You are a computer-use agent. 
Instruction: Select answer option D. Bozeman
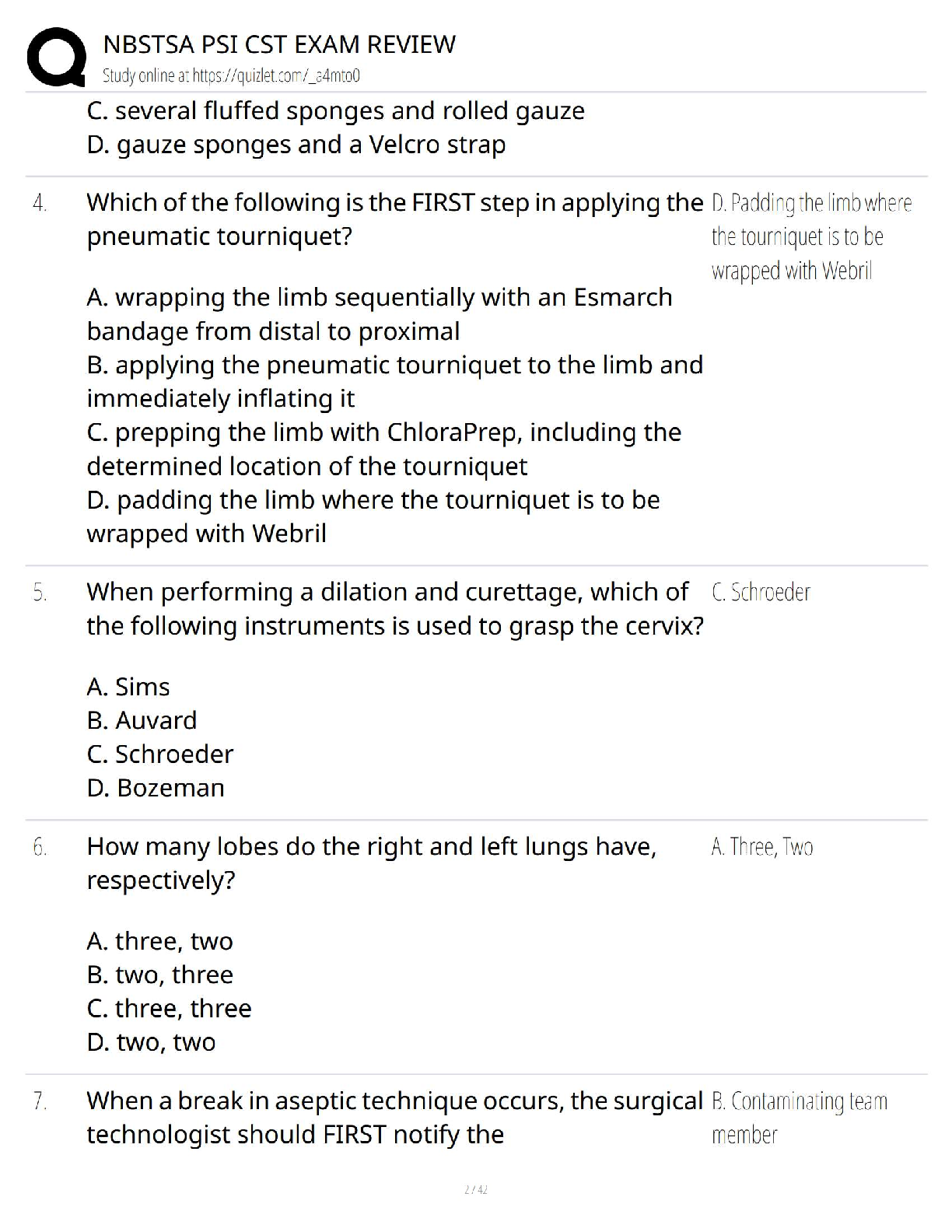[x=156, y=788]
